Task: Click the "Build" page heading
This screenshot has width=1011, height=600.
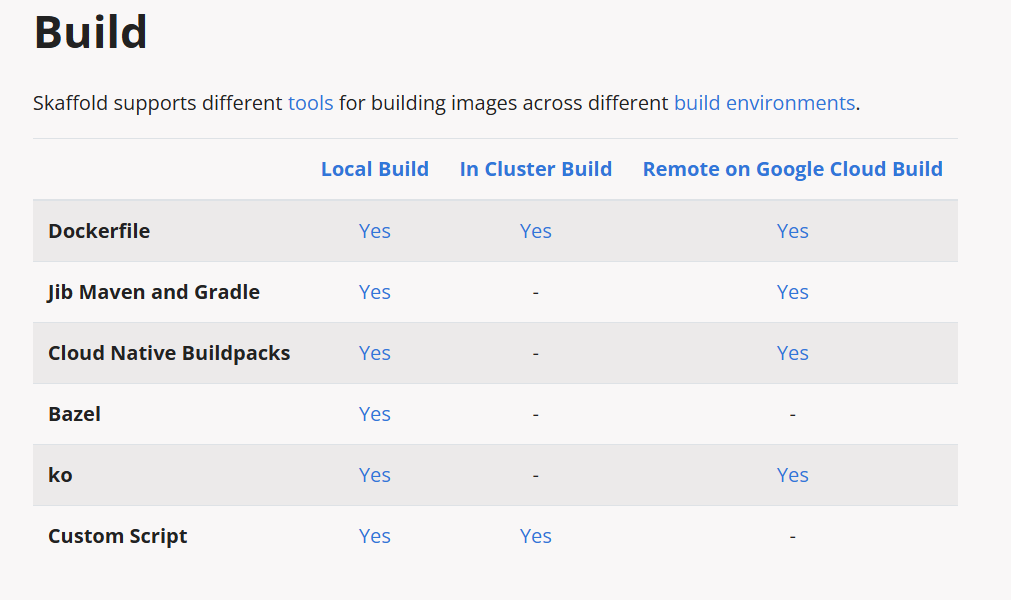Action: (91, 33)
